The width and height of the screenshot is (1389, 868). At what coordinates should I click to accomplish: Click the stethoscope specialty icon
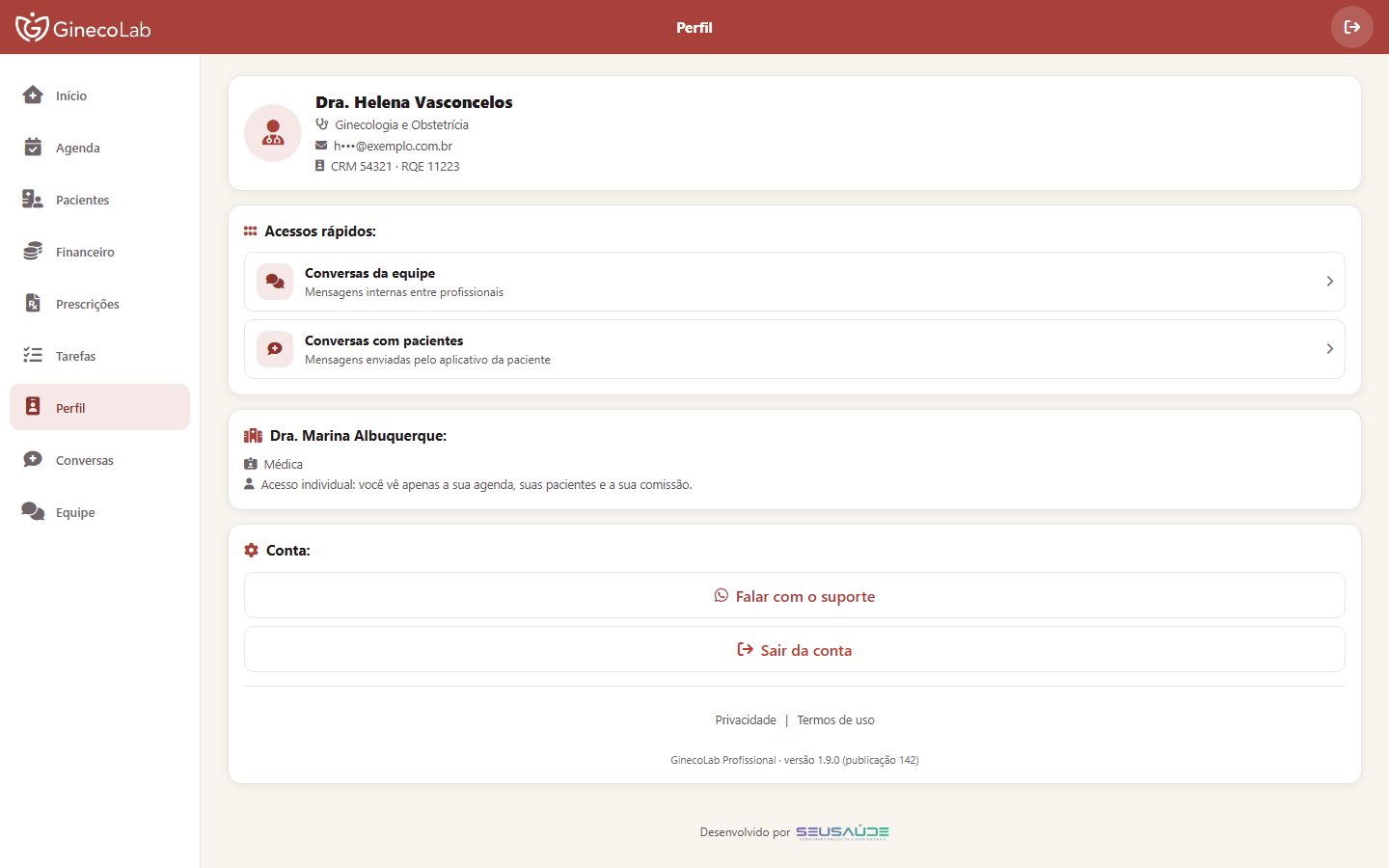click(x=322, y=124)
